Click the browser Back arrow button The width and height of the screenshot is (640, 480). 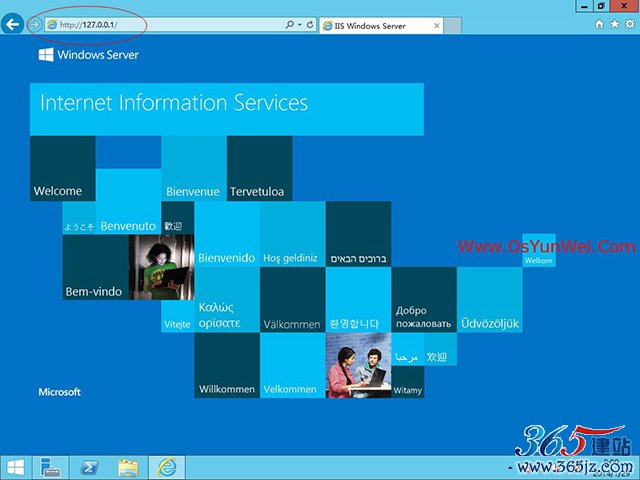point(12,24)
